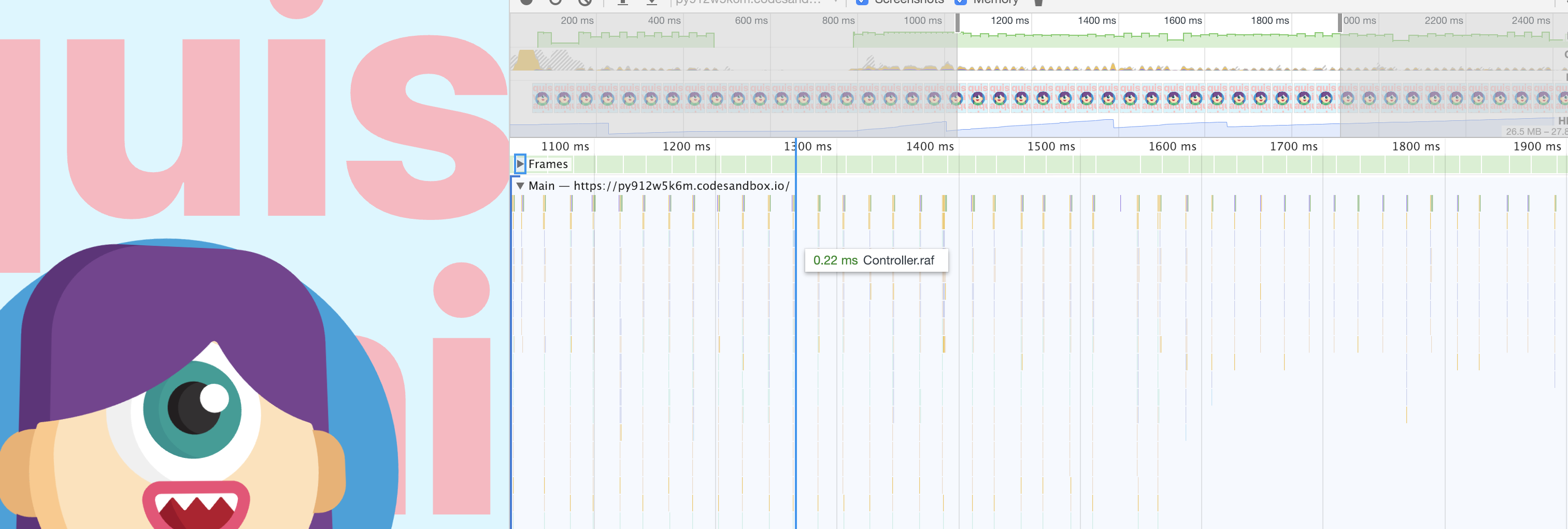Click the Frames track label

[548, 164]
